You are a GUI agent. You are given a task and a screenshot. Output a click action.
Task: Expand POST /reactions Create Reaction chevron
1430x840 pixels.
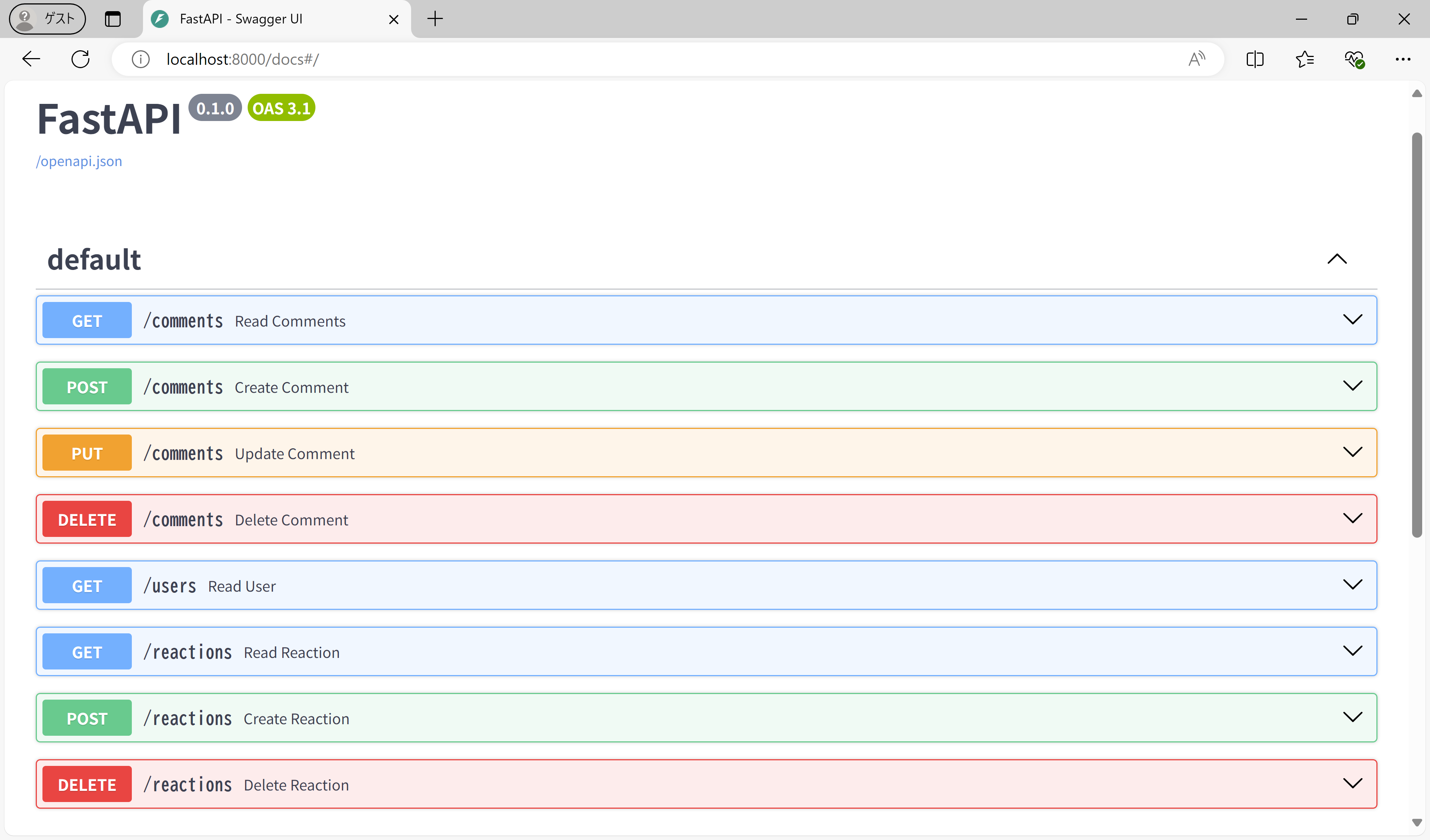[1353, 717]
